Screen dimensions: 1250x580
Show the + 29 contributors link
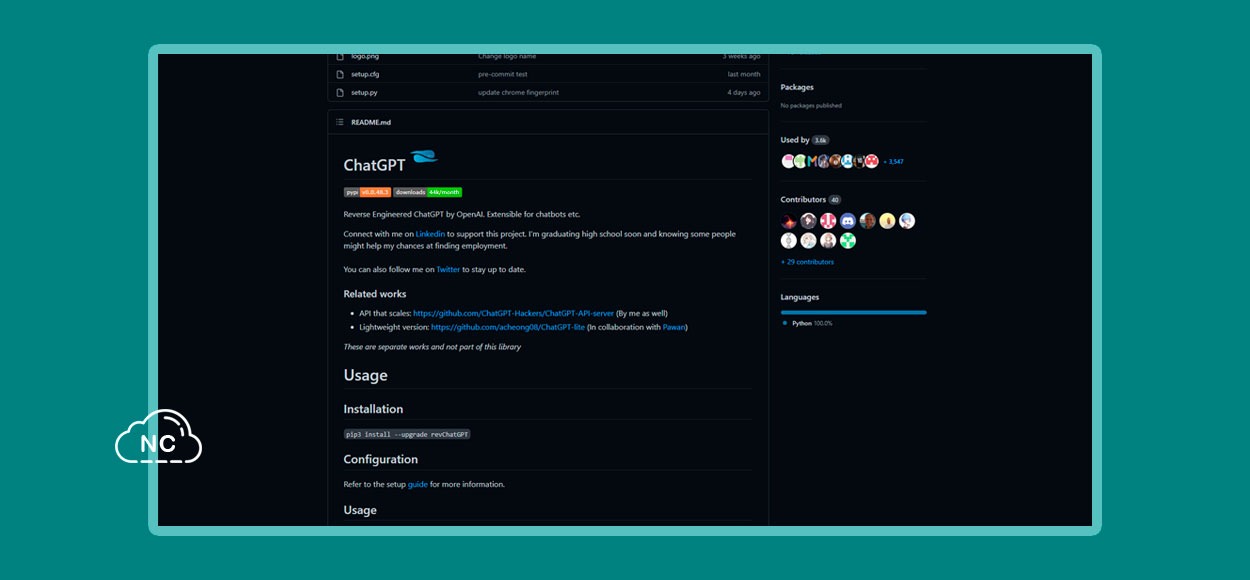click(807, 262)
